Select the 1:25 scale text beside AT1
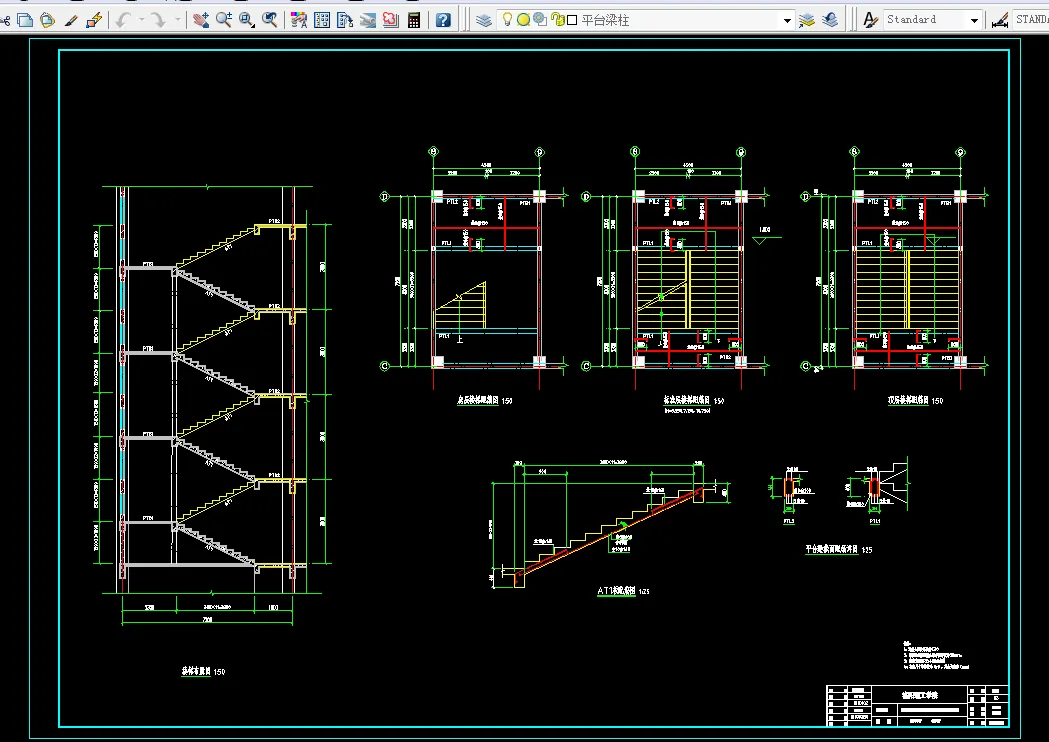This screenshot has height=742, width=1049. 644,591
